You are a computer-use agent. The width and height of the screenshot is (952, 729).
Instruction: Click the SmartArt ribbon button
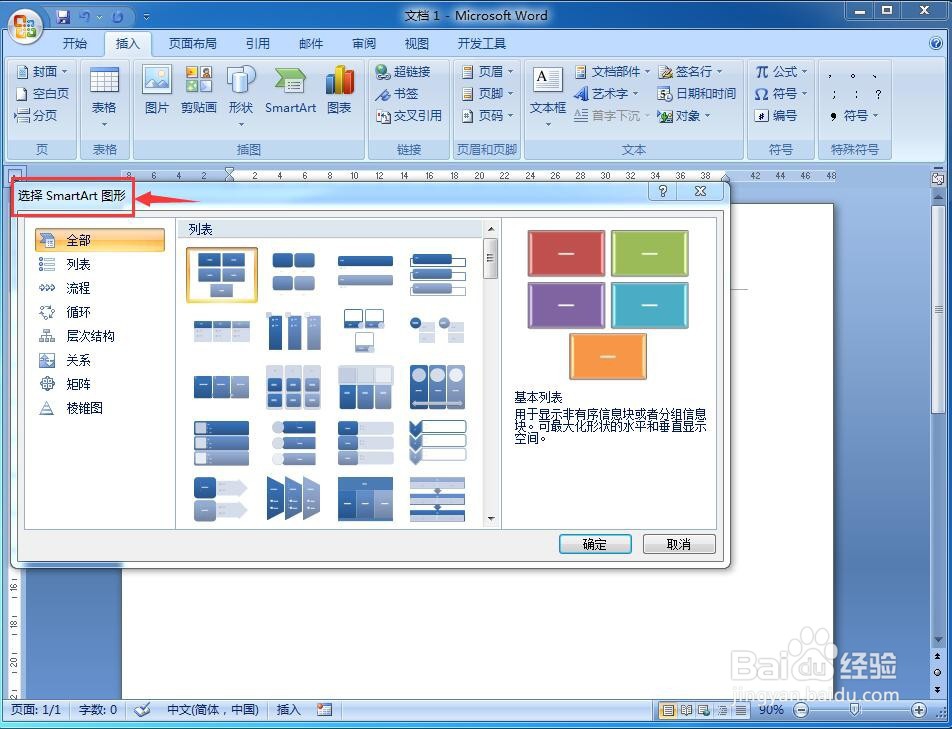click(290, 90)
